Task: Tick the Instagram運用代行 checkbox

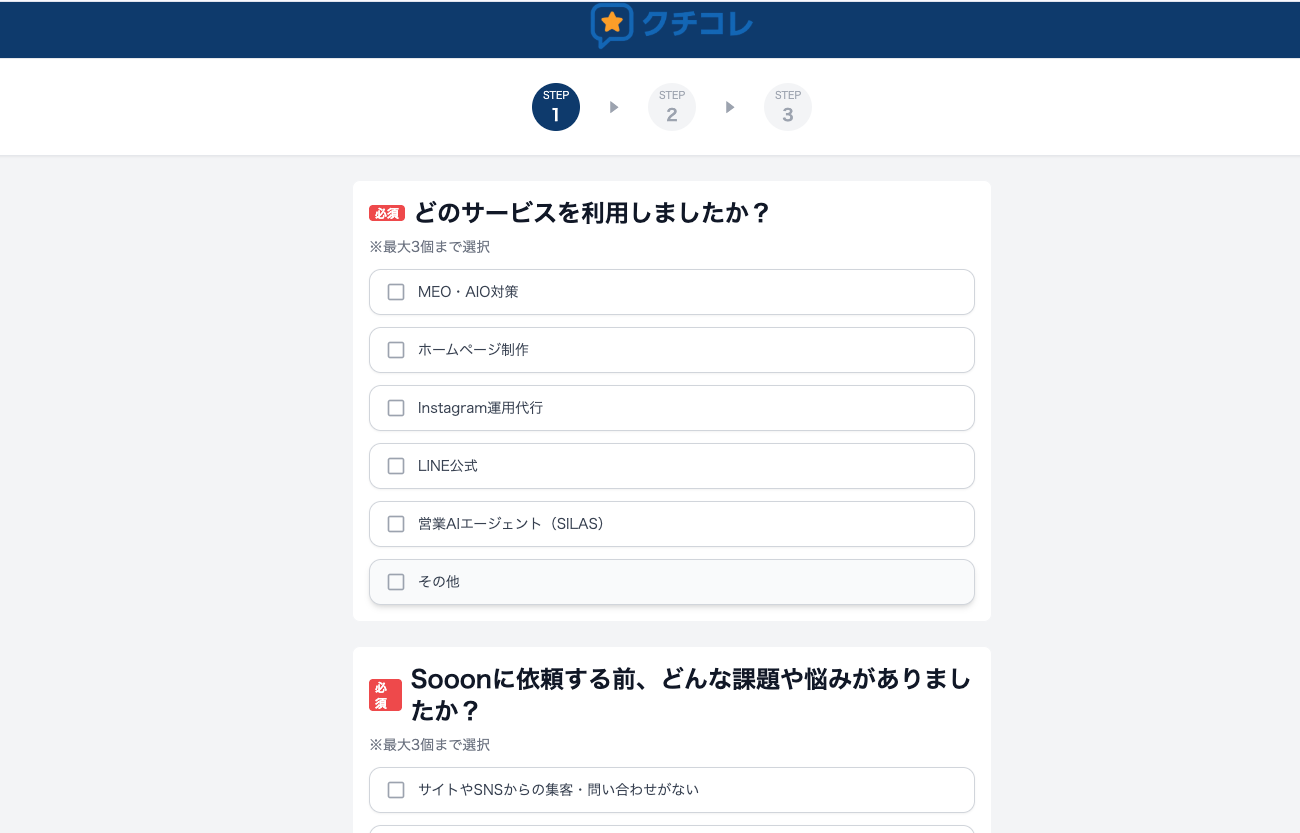Action: (396, 408)
